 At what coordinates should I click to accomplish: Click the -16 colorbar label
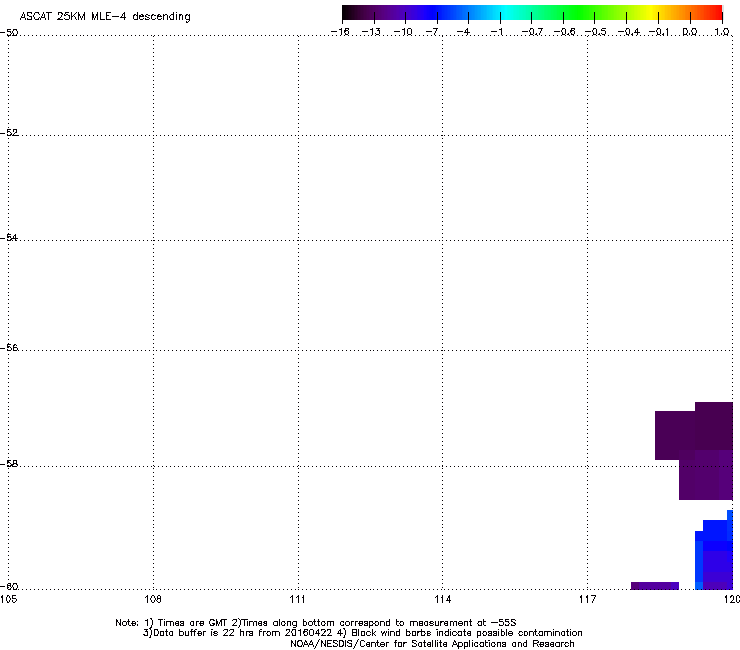point(340,32)
